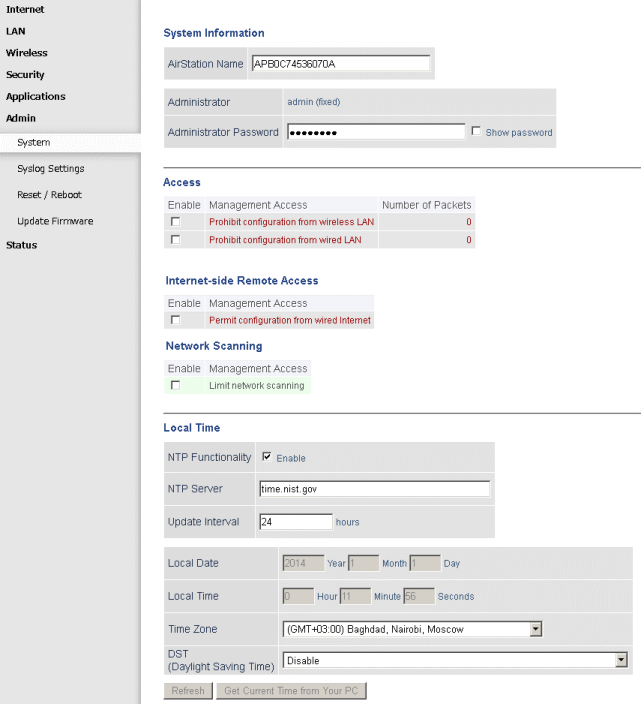Click the Access section heading
The width and height of the screenshot is (641, 704).
[182, 182]
